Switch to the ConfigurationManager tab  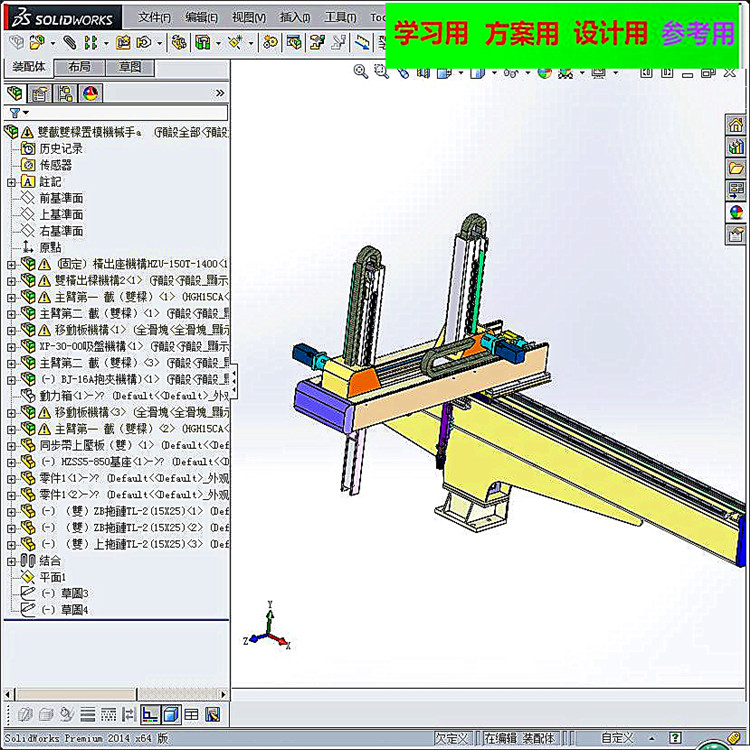point(65,93)
